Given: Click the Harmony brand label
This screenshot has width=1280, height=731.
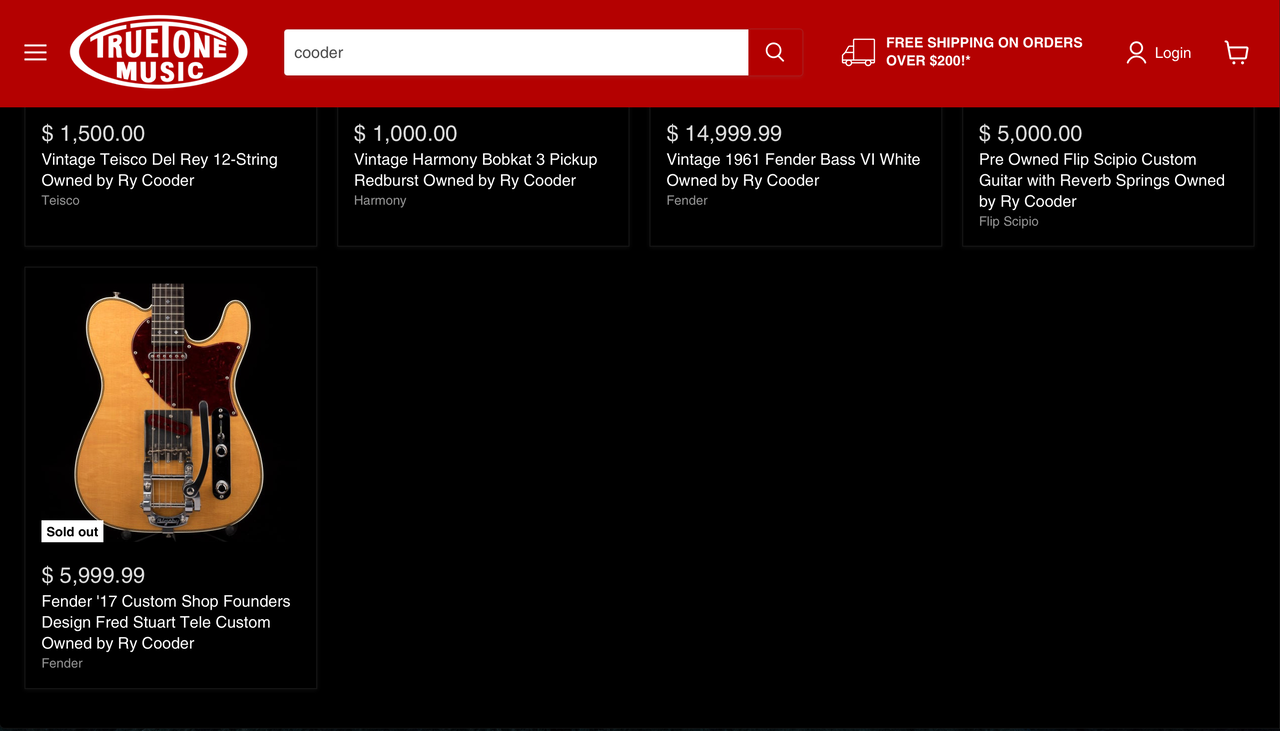Looking at the screenshot, I should click(x=380, y=201).
